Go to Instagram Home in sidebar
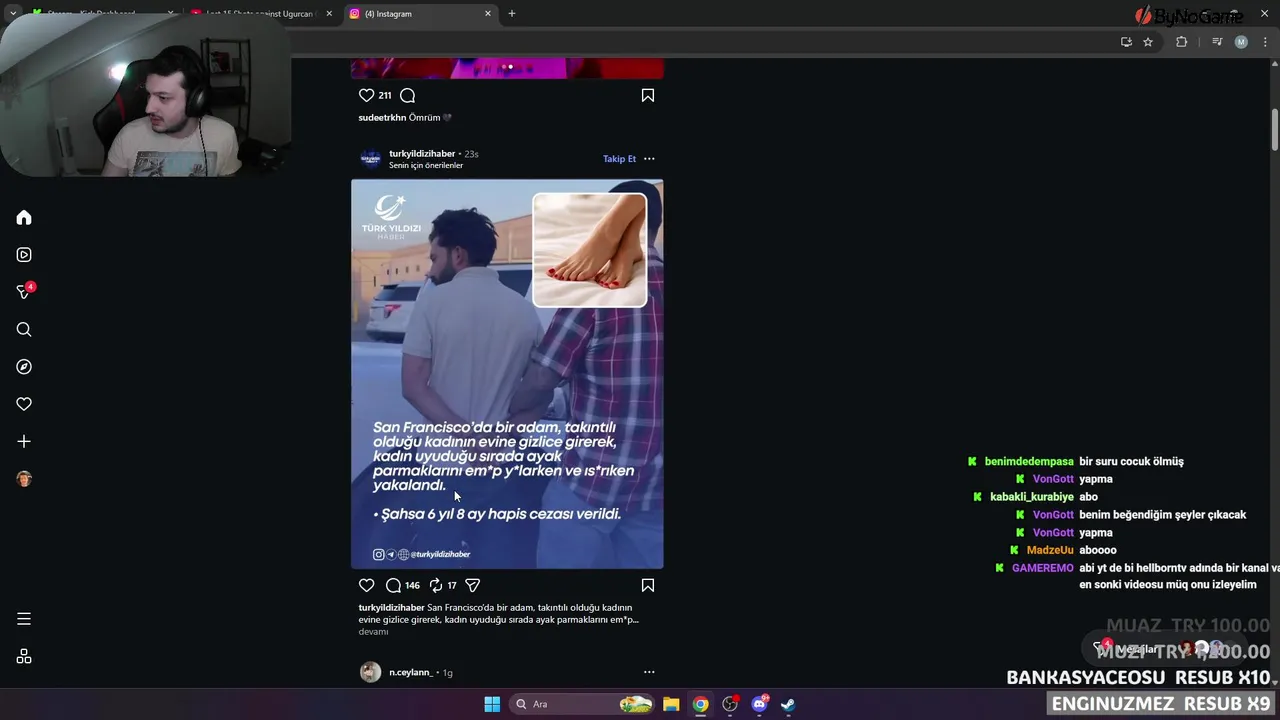The width and height of the screenshot is (1280, 720). (24, 218)
